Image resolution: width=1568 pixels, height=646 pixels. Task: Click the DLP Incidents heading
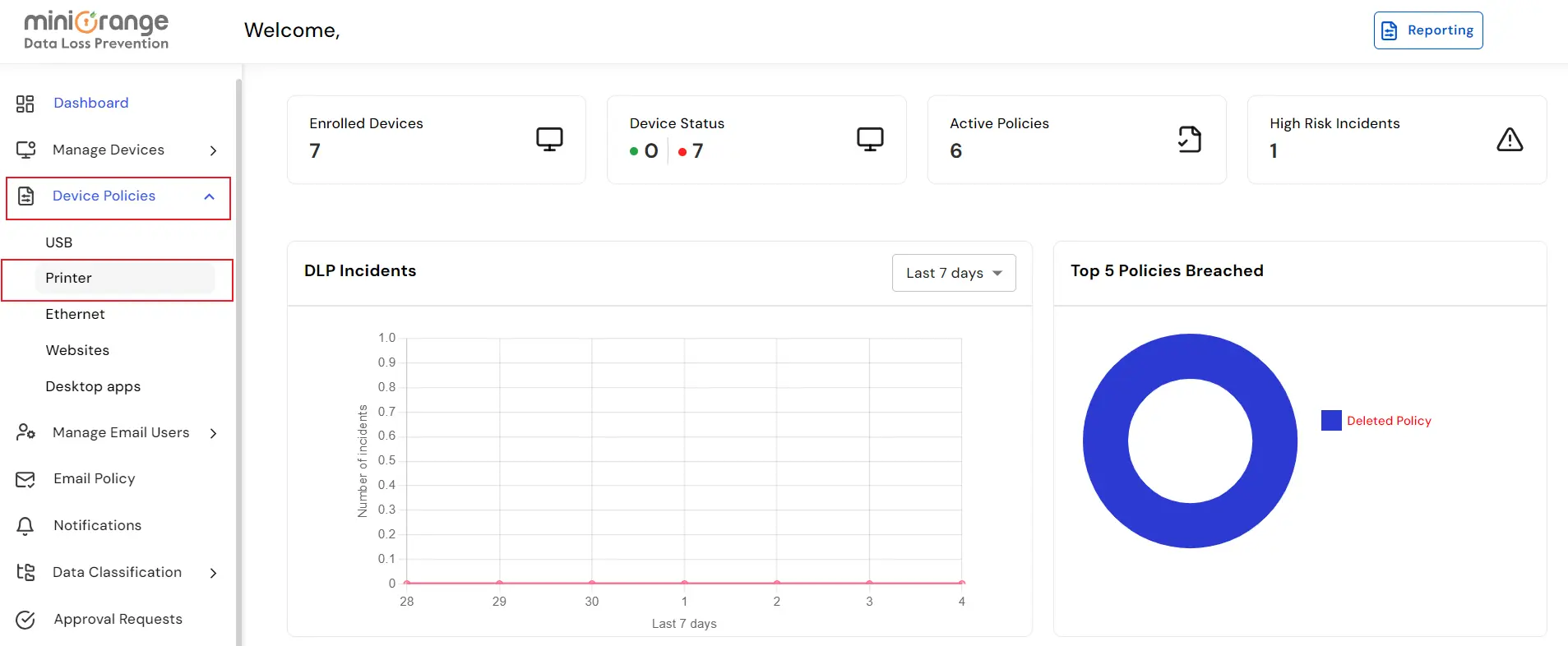click(x=360, y=270)
